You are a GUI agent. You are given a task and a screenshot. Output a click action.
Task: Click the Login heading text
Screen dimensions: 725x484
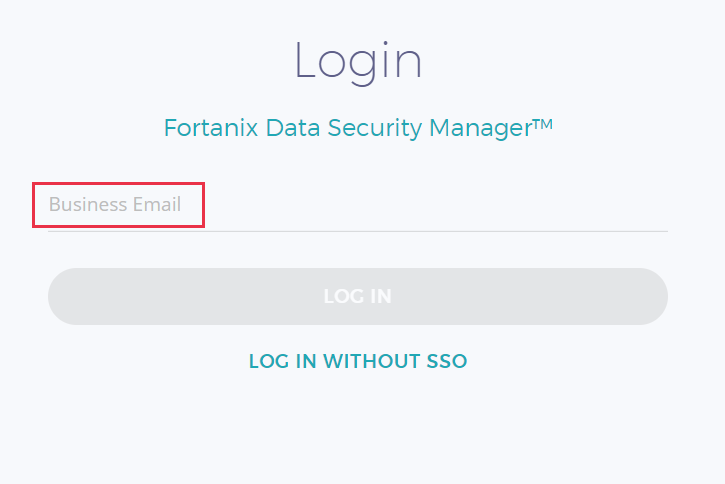point(358,61)
